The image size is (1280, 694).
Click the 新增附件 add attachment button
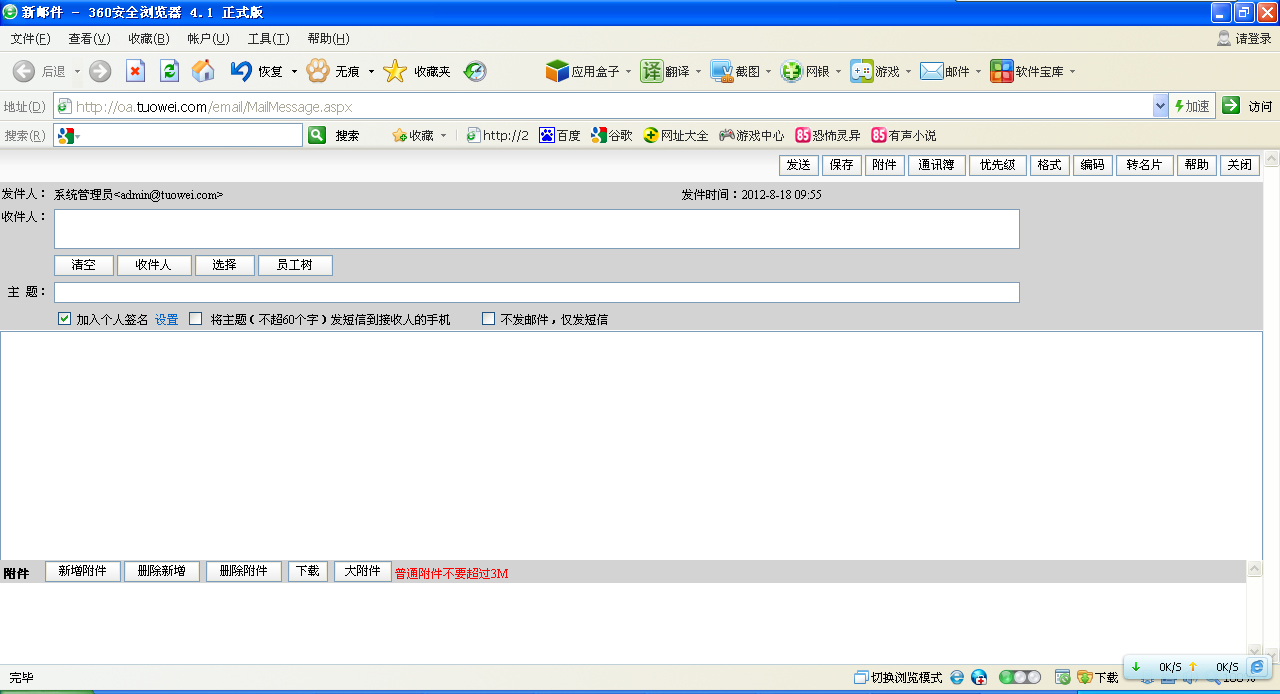83,571
